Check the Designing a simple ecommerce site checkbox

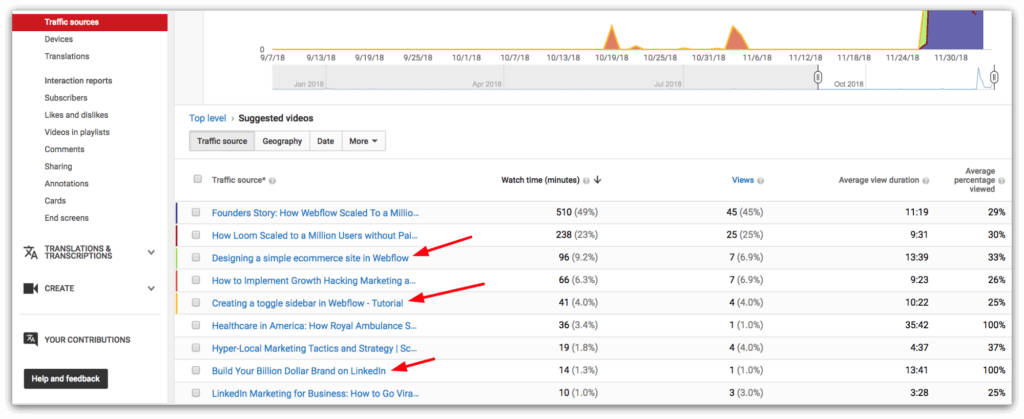pyautogui.click(x=196, y=258)
